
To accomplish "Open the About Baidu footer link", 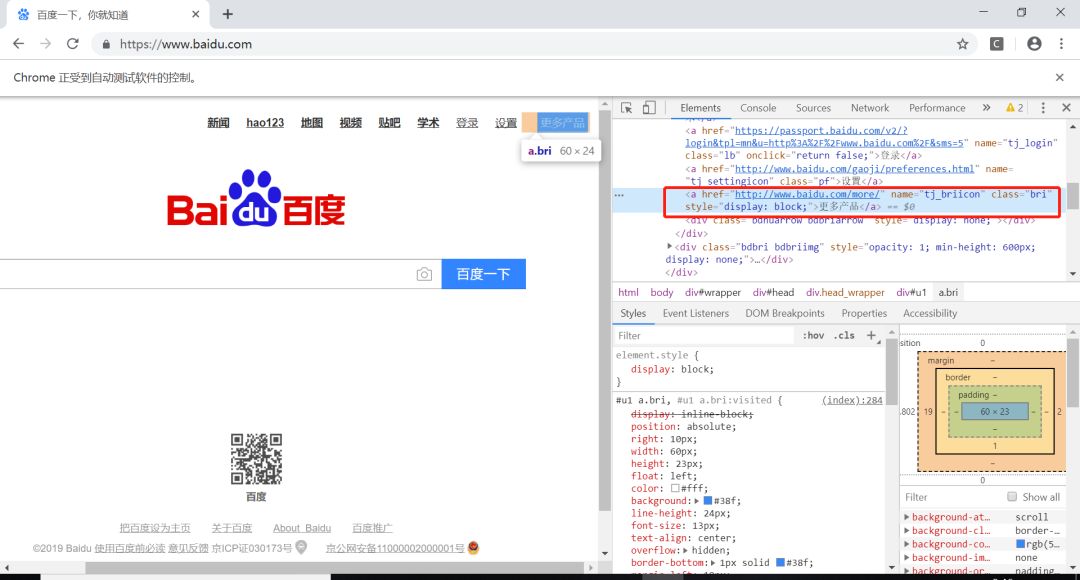I will (302, 528).
